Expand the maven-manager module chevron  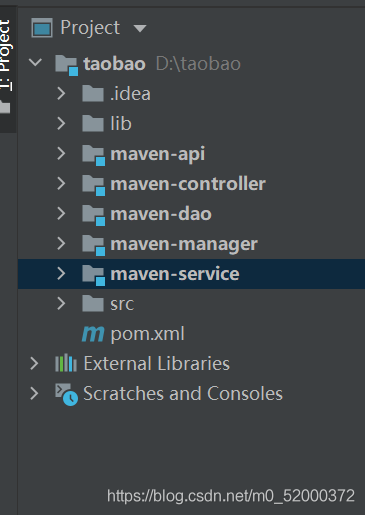point(61,244)
